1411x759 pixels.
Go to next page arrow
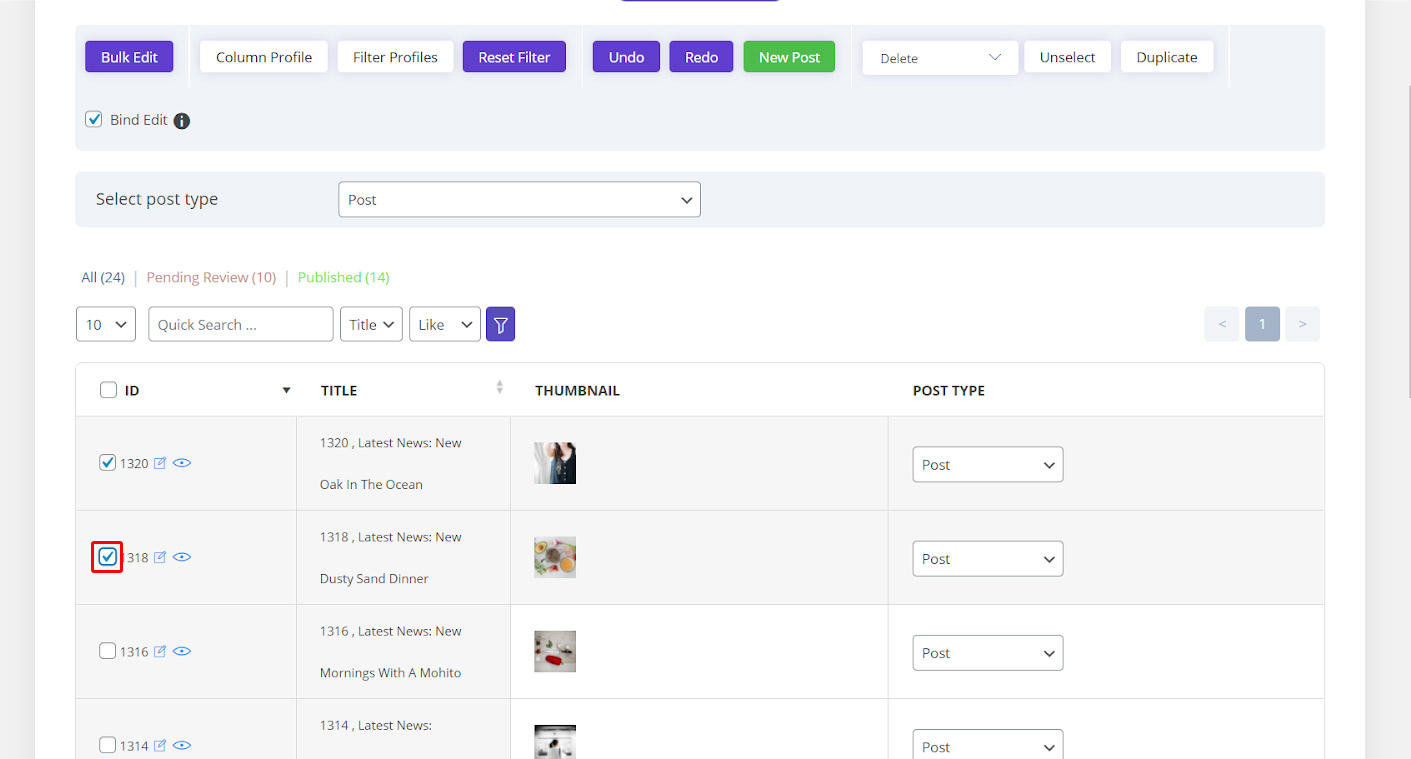[x=1302, y=324]
